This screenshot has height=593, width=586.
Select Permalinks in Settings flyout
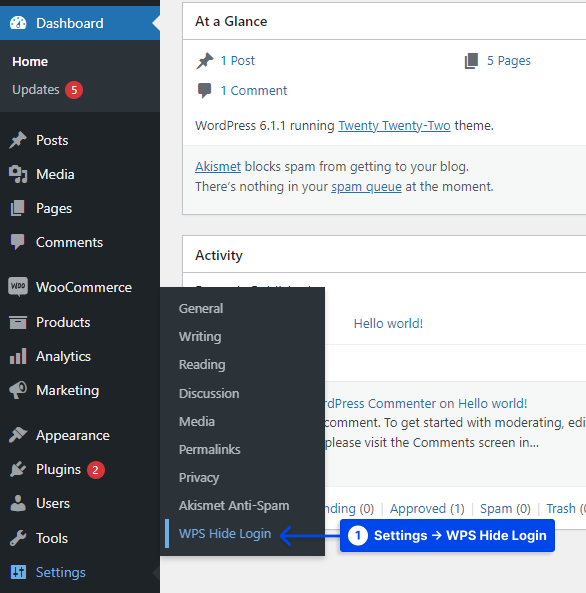[x=210, y=449]
